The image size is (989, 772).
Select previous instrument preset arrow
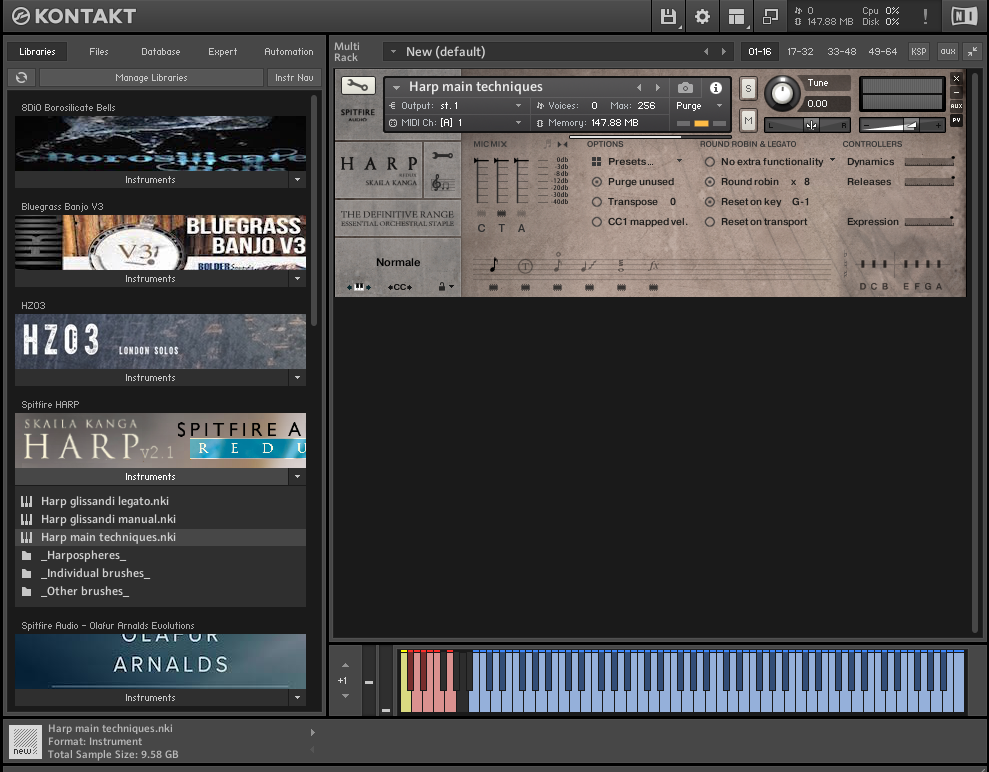point(639,88)
